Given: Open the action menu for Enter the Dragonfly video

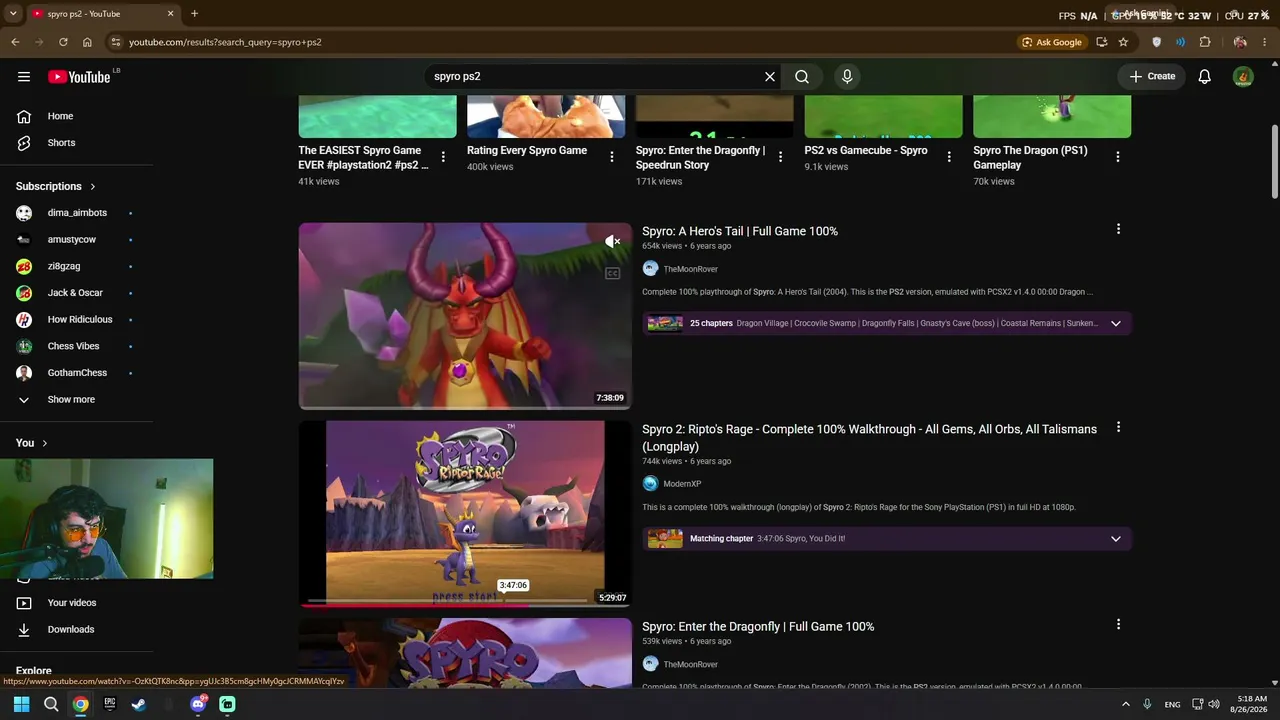Looking at the screenshot, I should click(1118, 625).
